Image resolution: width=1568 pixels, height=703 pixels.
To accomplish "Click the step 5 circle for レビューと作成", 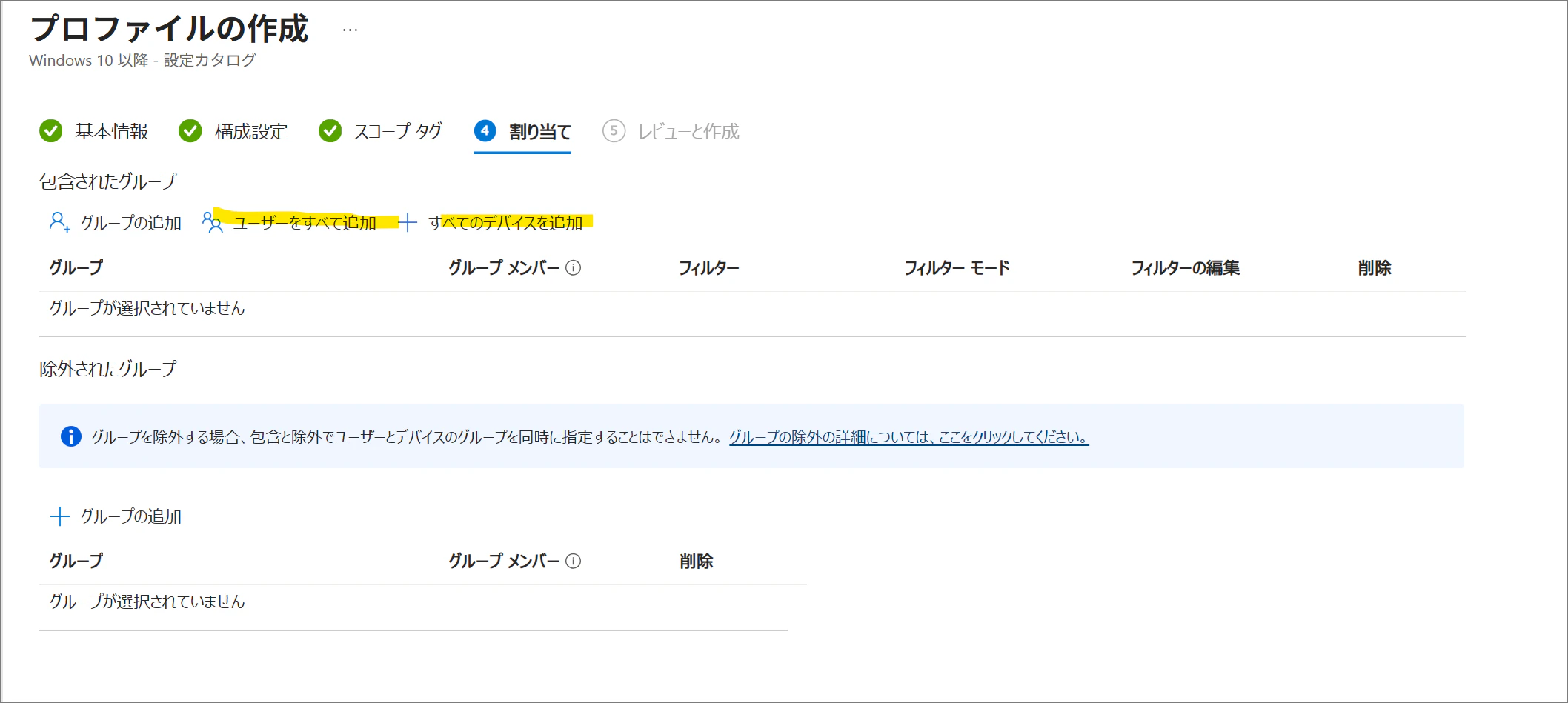I will (x=614, y=131).
